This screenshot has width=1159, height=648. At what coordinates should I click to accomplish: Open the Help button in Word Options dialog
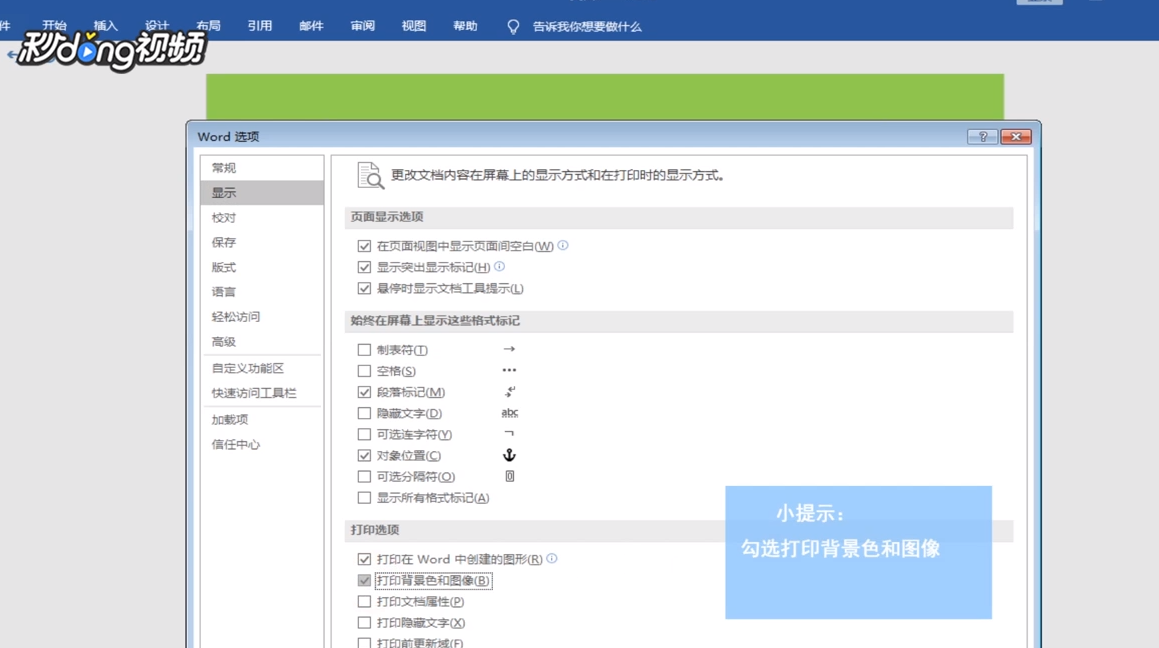click(x=982, y=137)
